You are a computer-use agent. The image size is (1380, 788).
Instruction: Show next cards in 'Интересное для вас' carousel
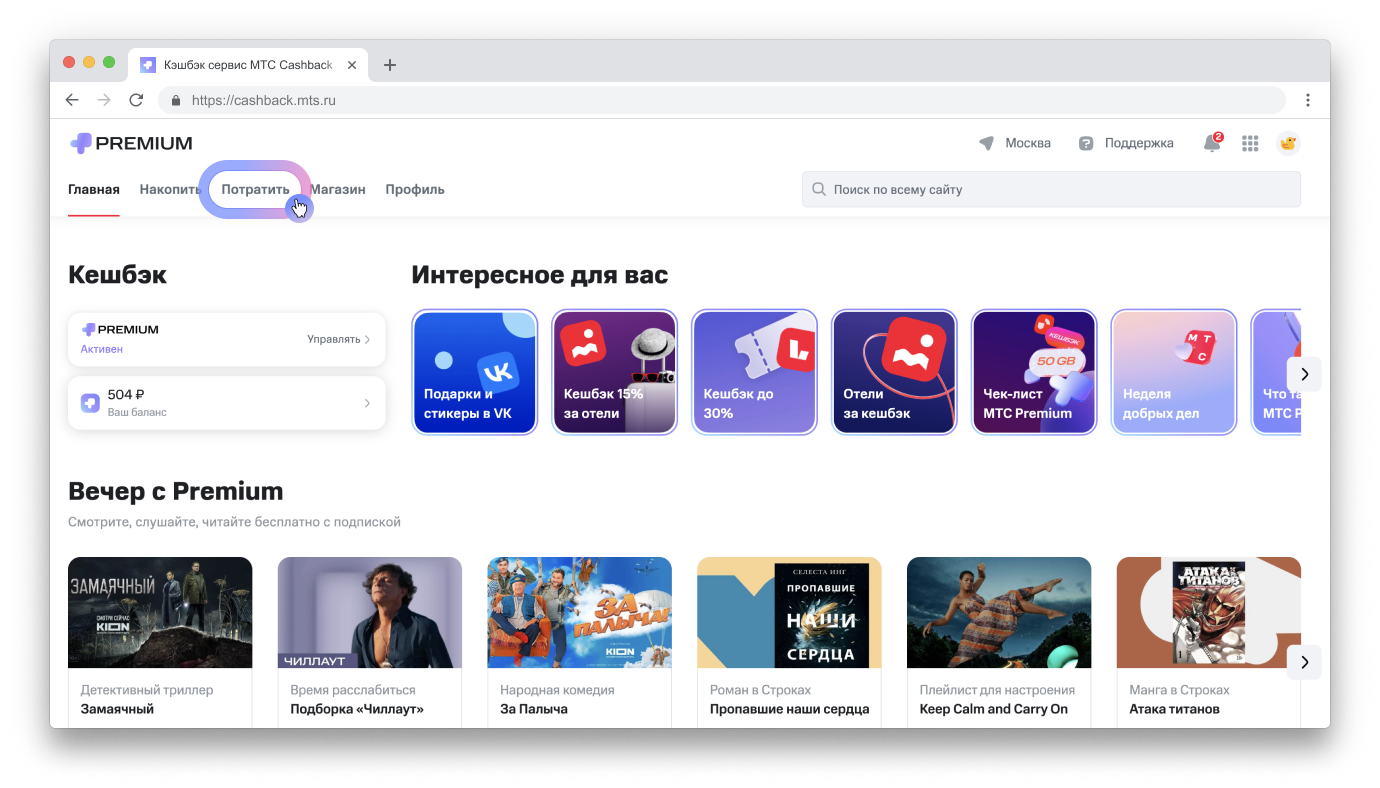1304,374
